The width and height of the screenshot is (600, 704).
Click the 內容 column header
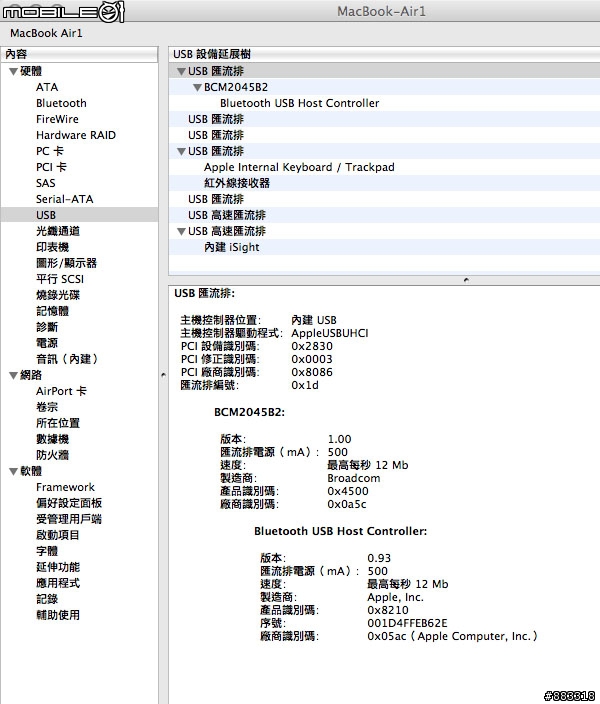79,54
